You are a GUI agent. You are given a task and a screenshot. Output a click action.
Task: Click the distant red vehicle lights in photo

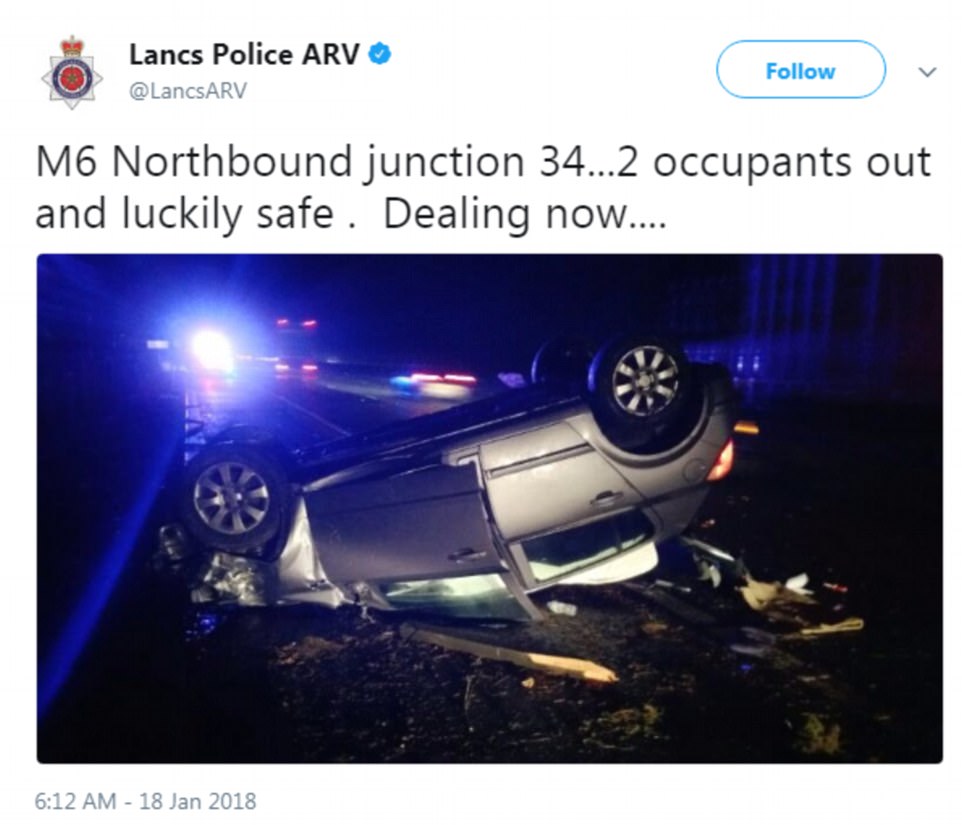[296, 322]
